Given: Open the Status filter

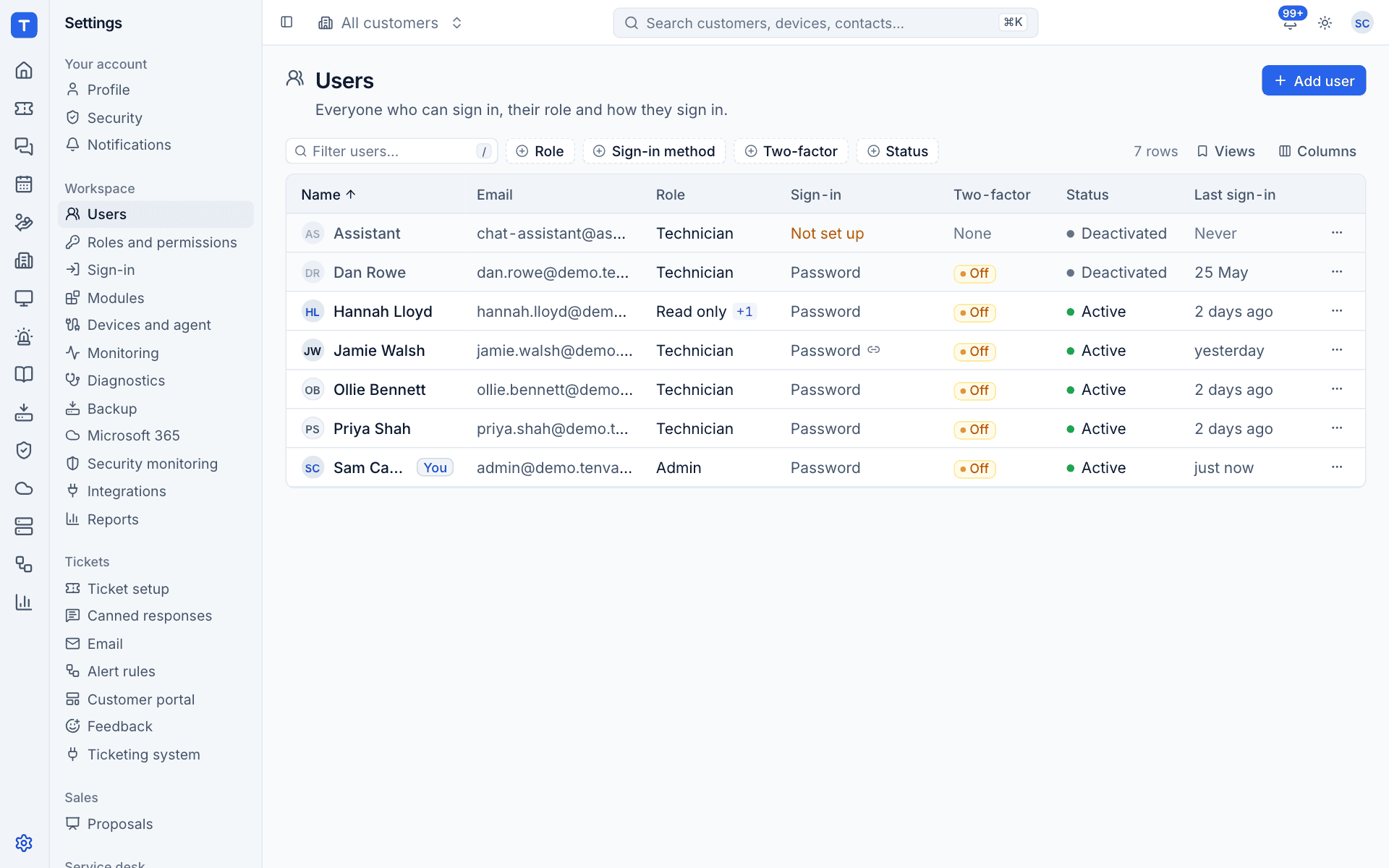Looking at the screenshot, I should pos(897,151).
